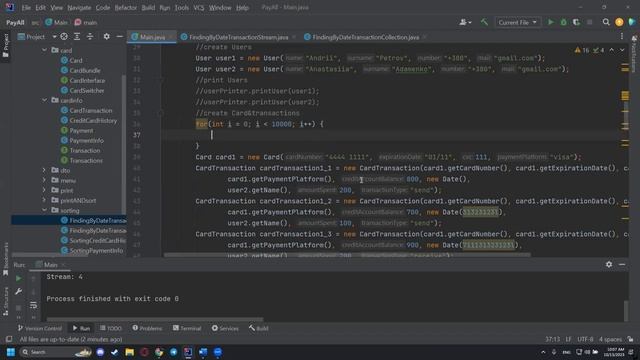640x360 pixels.
Task: Jump to previous highlighted error arrow
Action: 611,50
